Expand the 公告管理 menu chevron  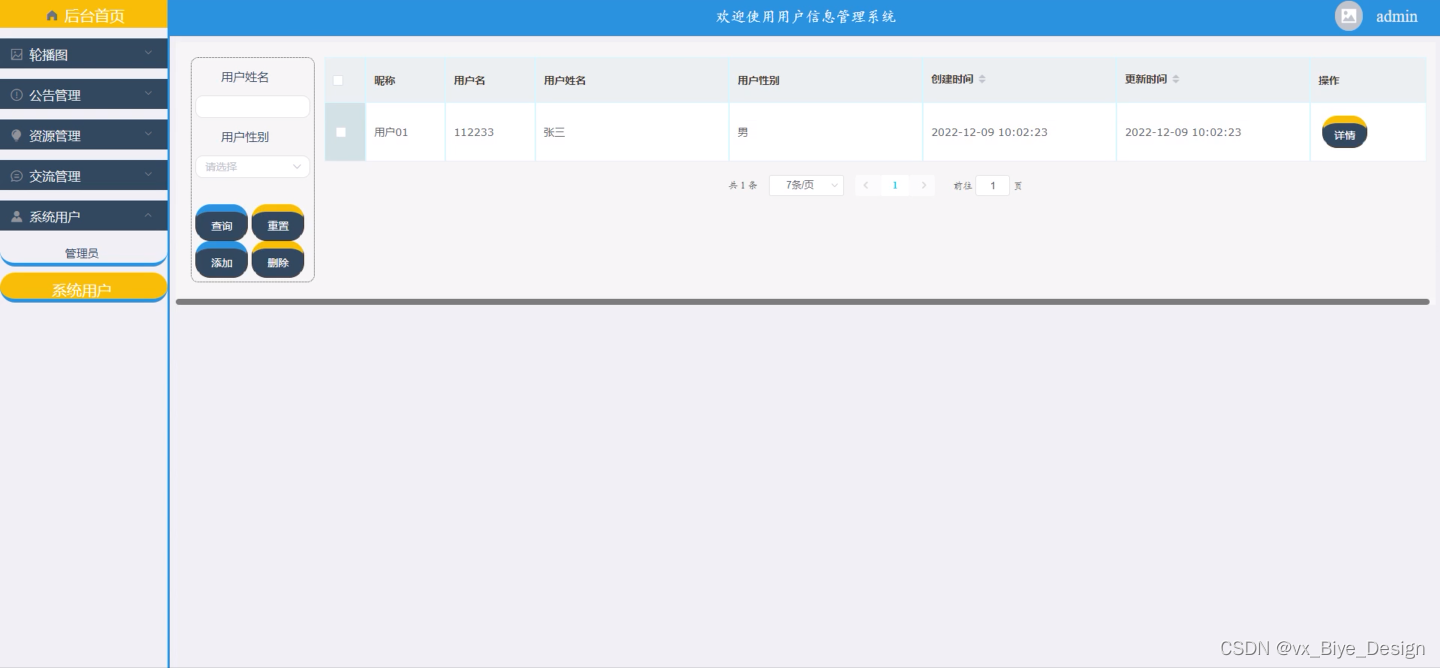click(148, 94)
